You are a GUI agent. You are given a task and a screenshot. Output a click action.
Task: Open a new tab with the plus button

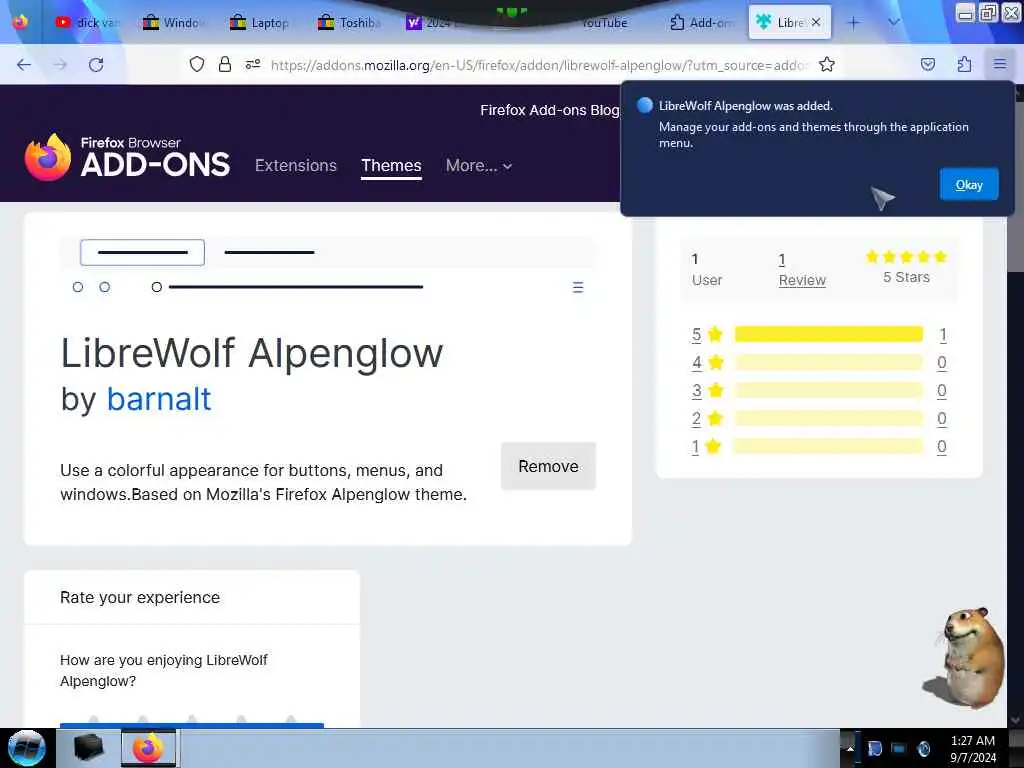[x=853, y=23]
